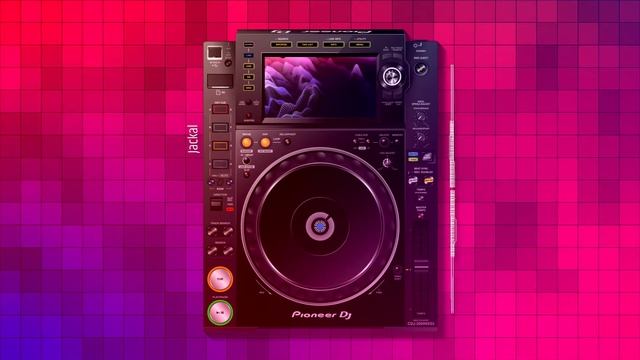Image resolution: width=640 pixels, height=360 pixels.
Task: Select the Tag List button above the screen
Action: 307,44
